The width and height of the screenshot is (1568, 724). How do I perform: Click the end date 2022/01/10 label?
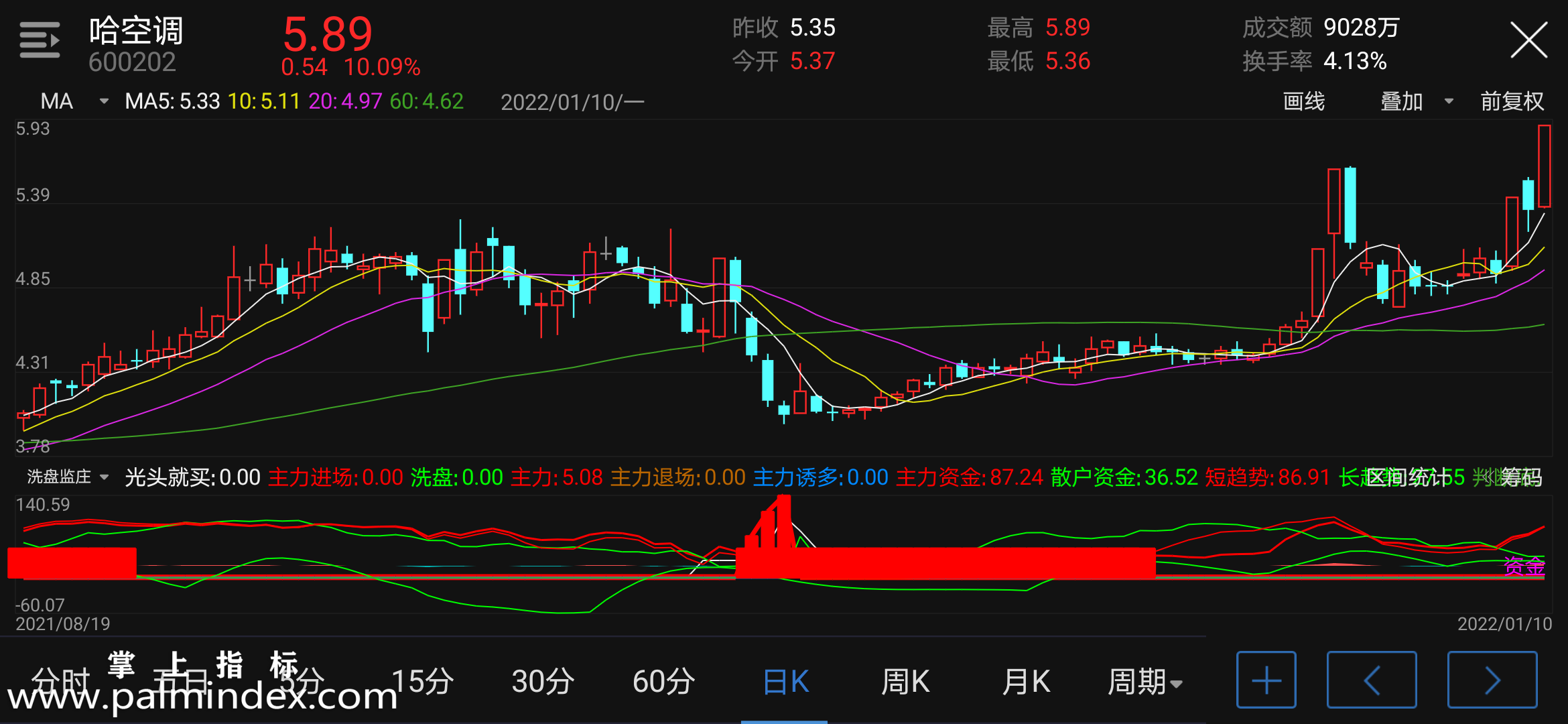coord(1504,624)
